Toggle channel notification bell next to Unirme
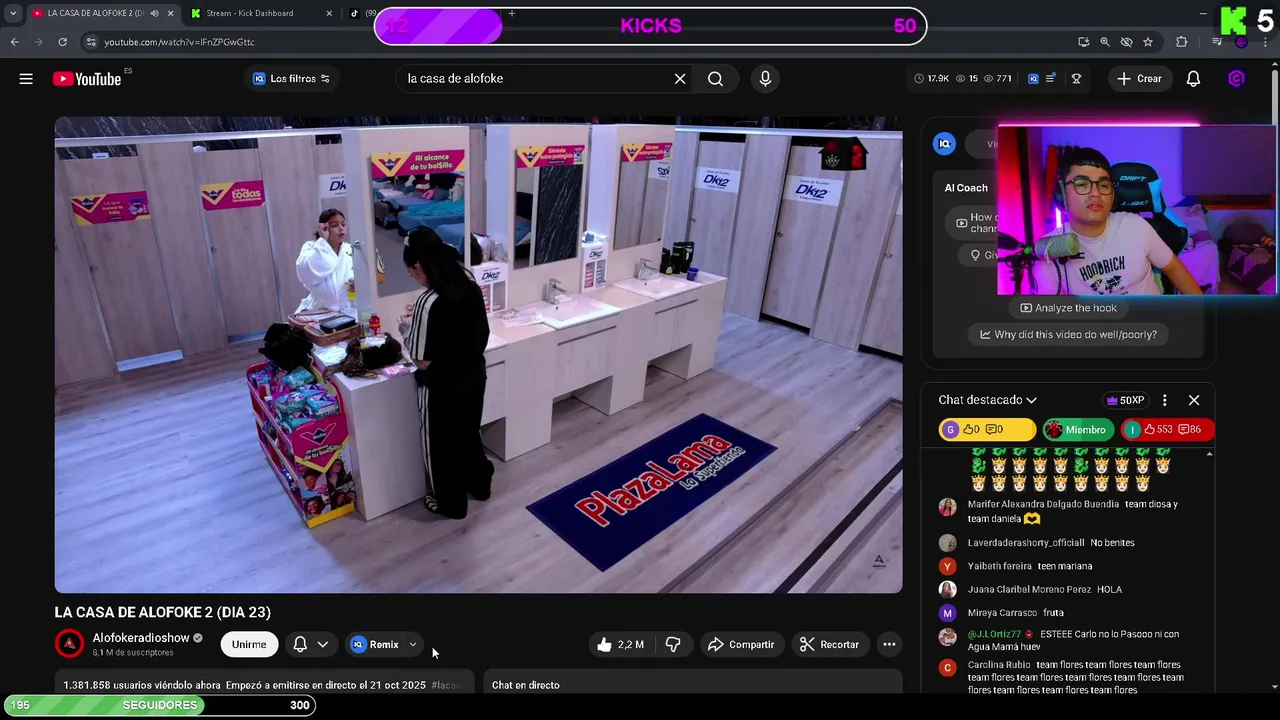1280x720 pixels. click(300, 645)
